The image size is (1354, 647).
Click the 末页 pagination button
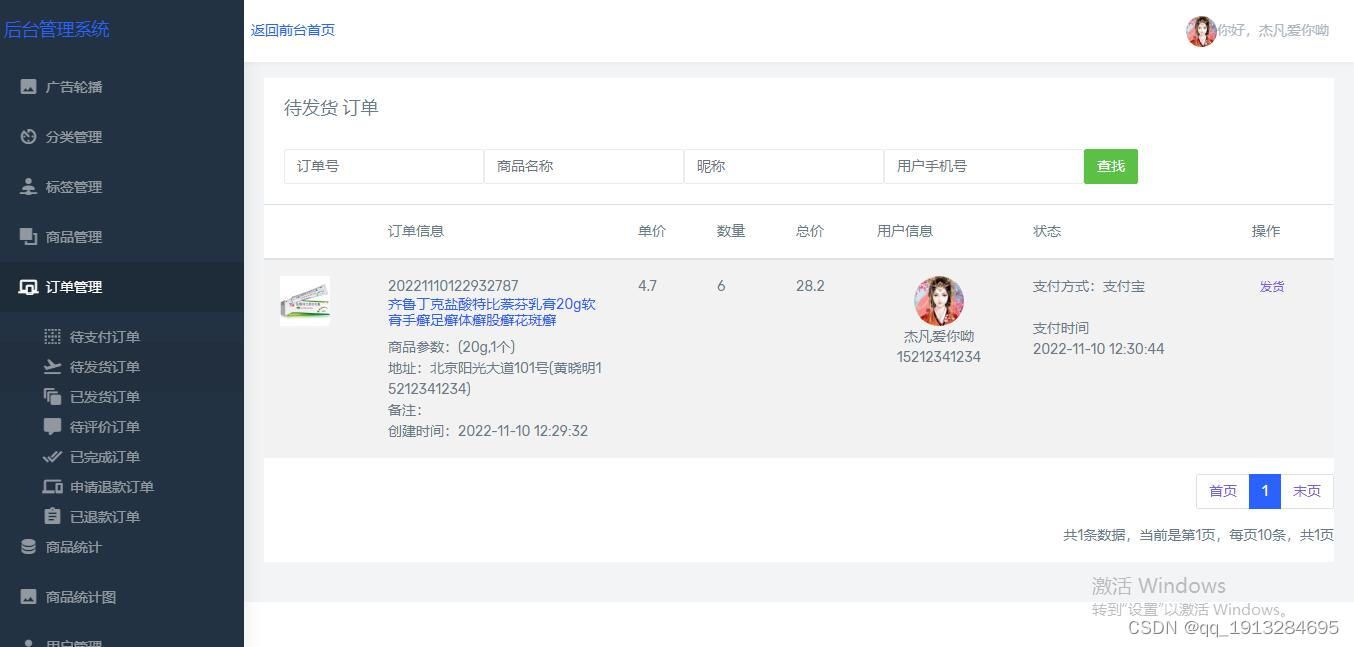click(1307, 491)
